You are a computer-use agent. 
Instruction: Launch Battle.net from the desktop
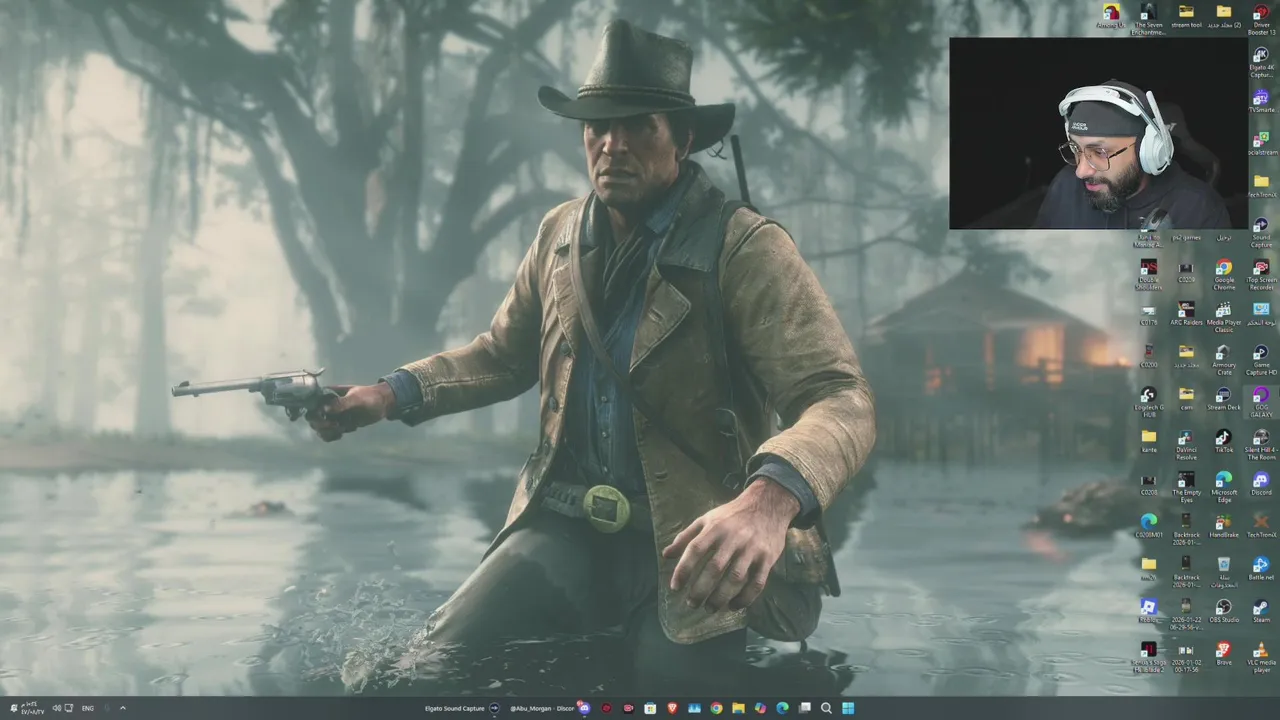(1261, 569)
